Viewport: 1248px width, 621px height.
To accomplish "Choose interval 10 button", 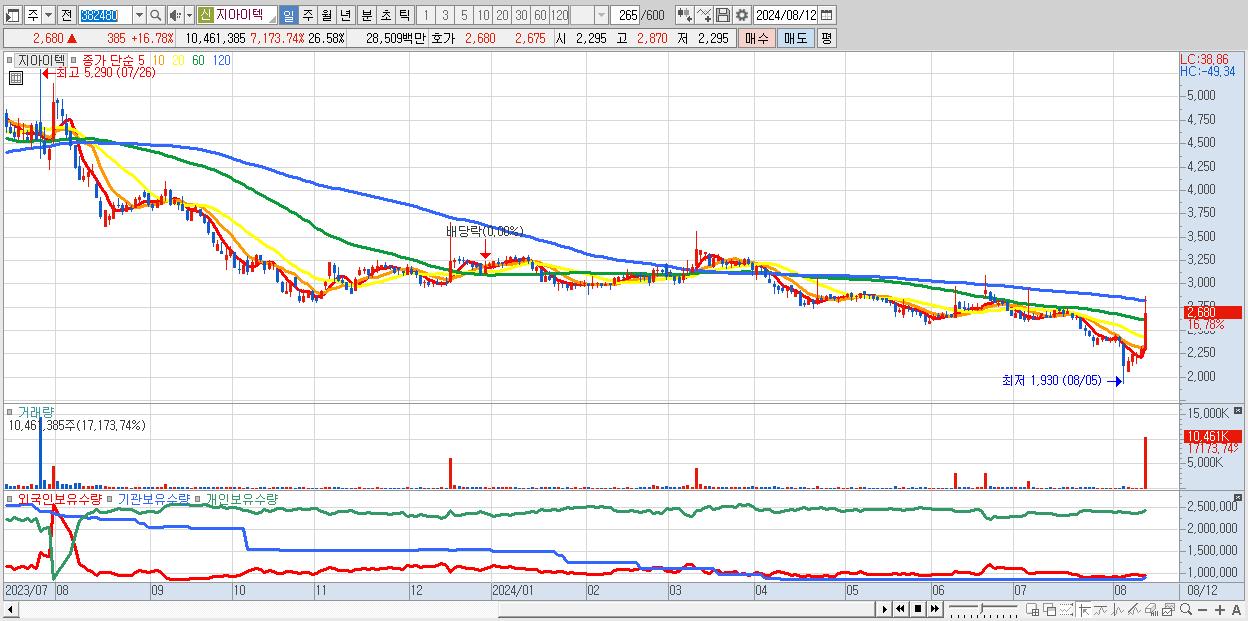I will 483,15.
